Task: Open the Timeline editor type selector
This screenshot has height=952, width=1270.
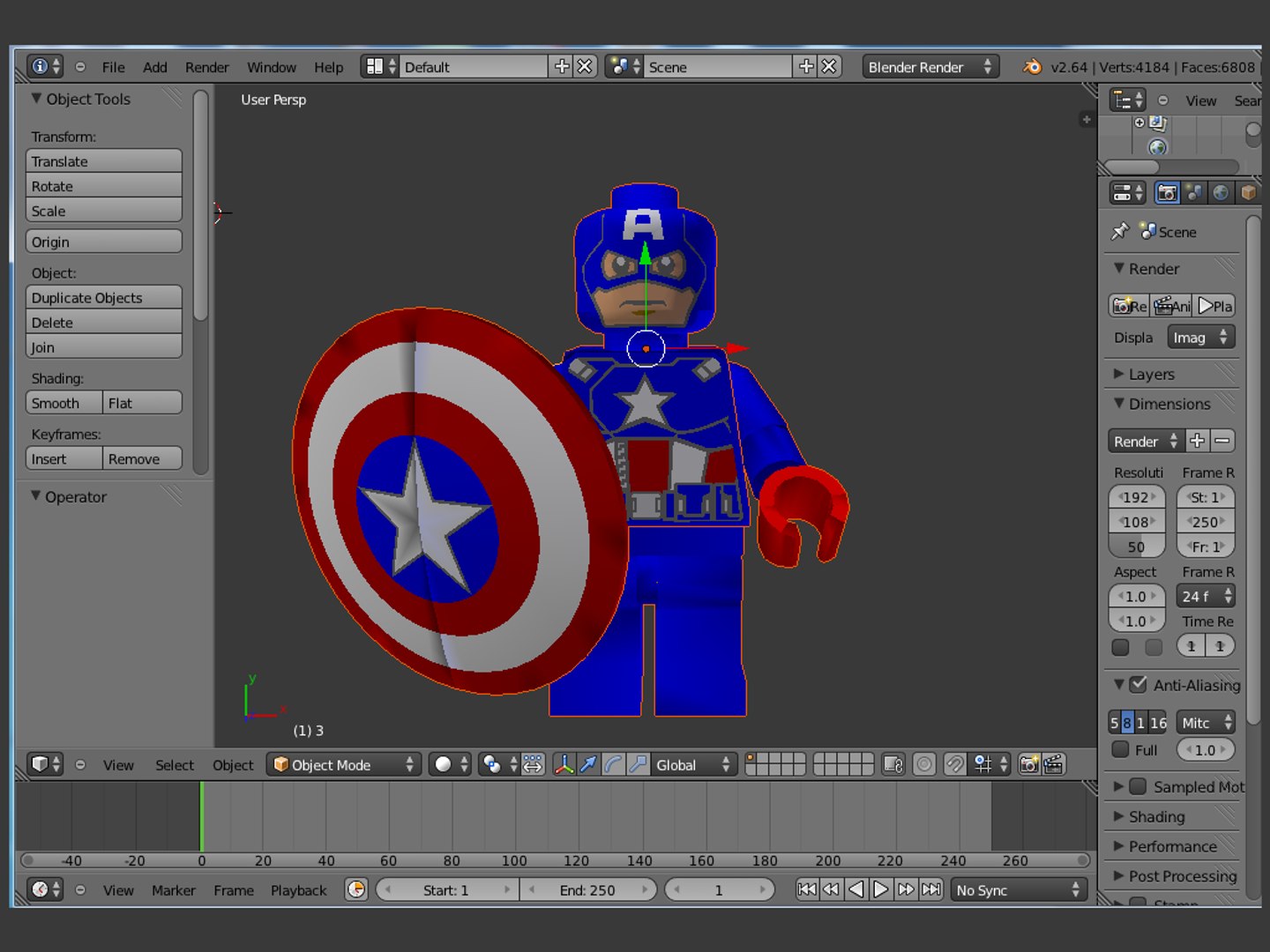Action: point(45,889)
